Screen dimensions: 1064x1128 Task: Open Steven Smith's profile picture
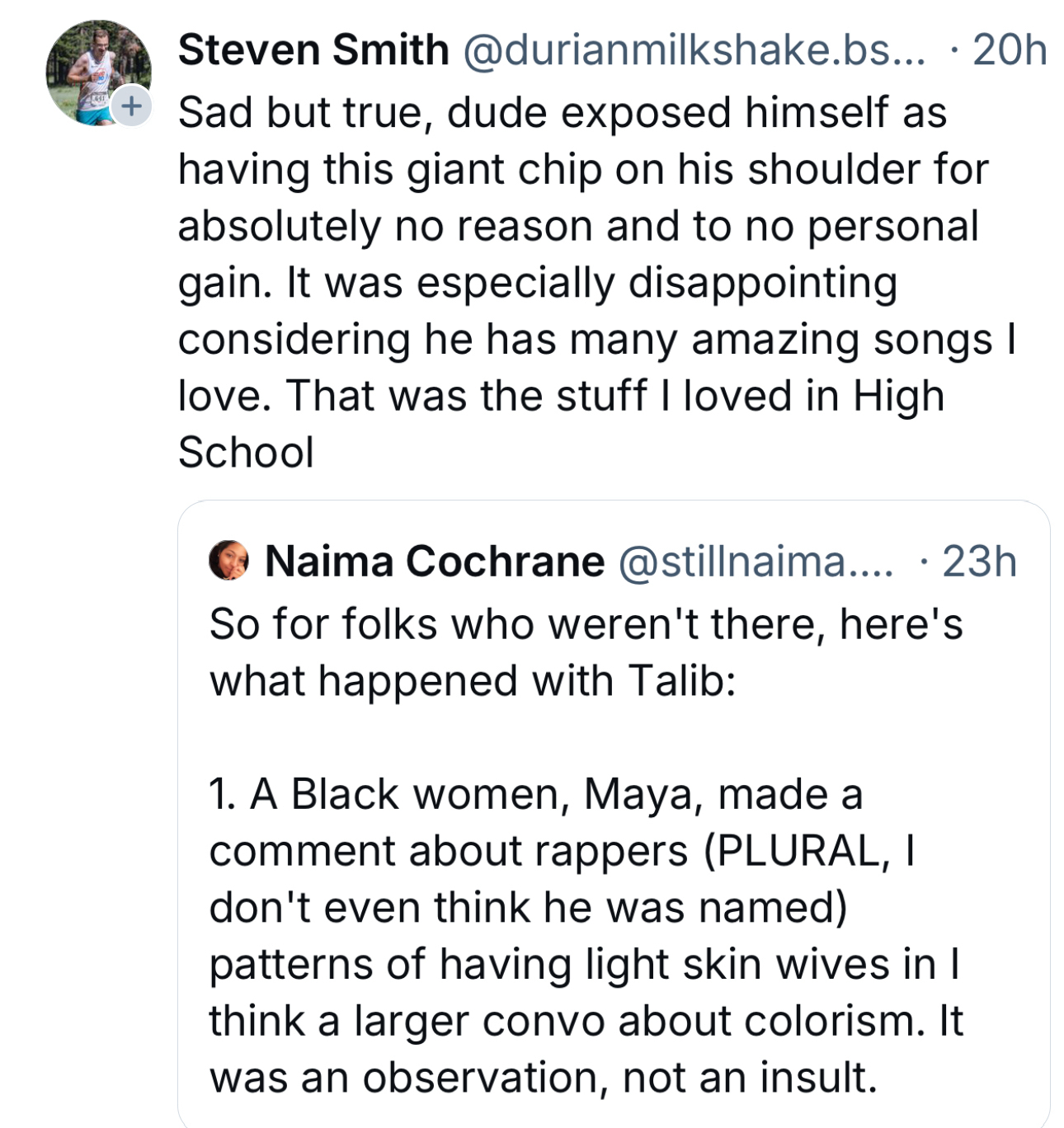93,70
